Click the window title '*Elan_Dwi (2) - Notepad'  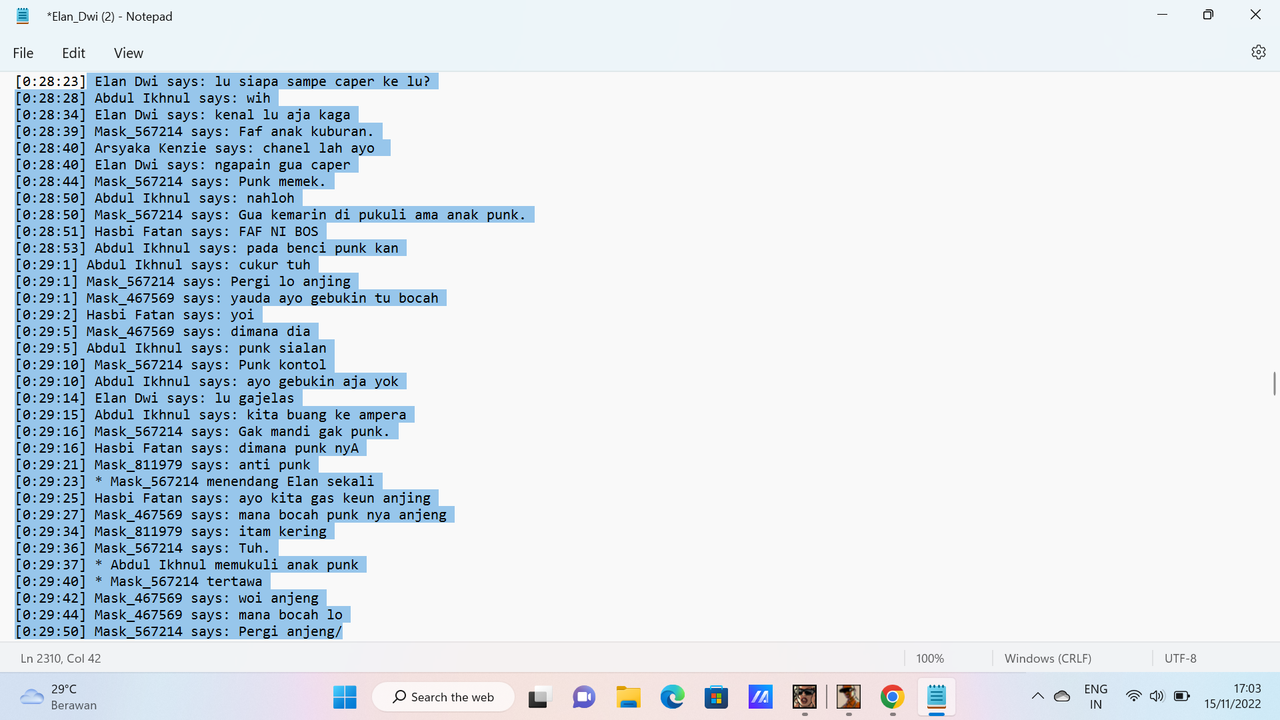coord(109,16)
